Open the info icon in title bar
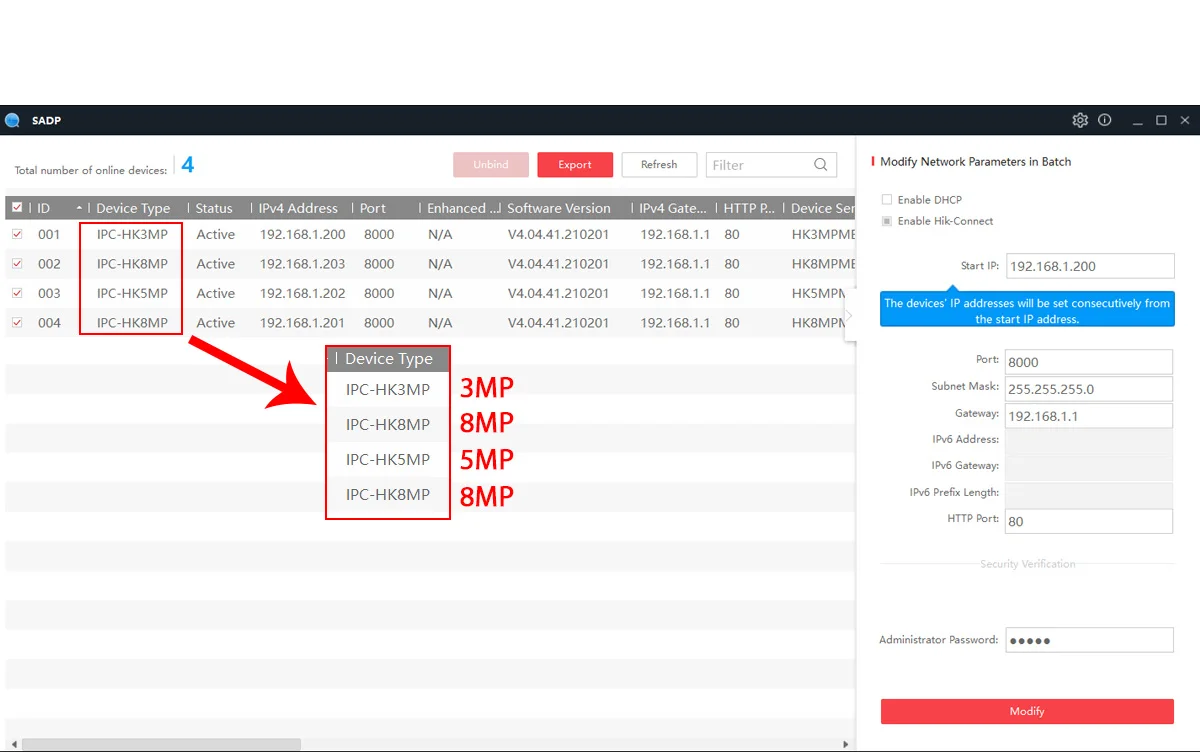1200x753 pixels. pos(1105,120)
